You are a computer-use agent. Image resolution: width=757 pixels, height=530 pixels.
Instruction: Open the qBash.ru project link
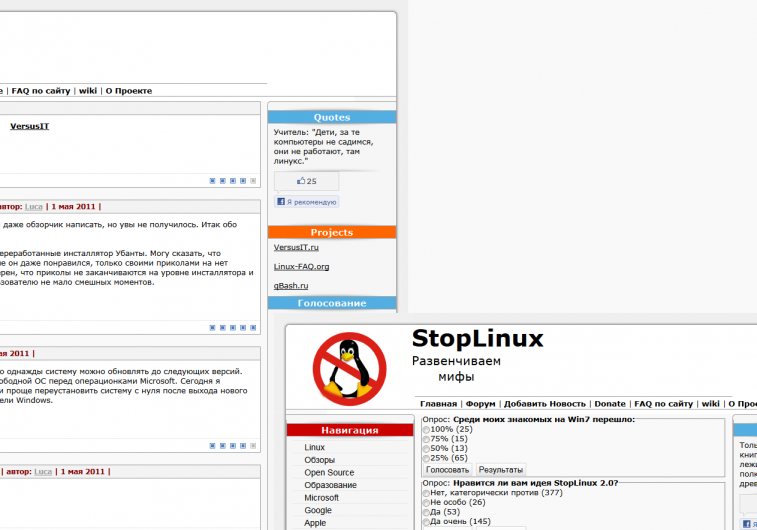291,285
